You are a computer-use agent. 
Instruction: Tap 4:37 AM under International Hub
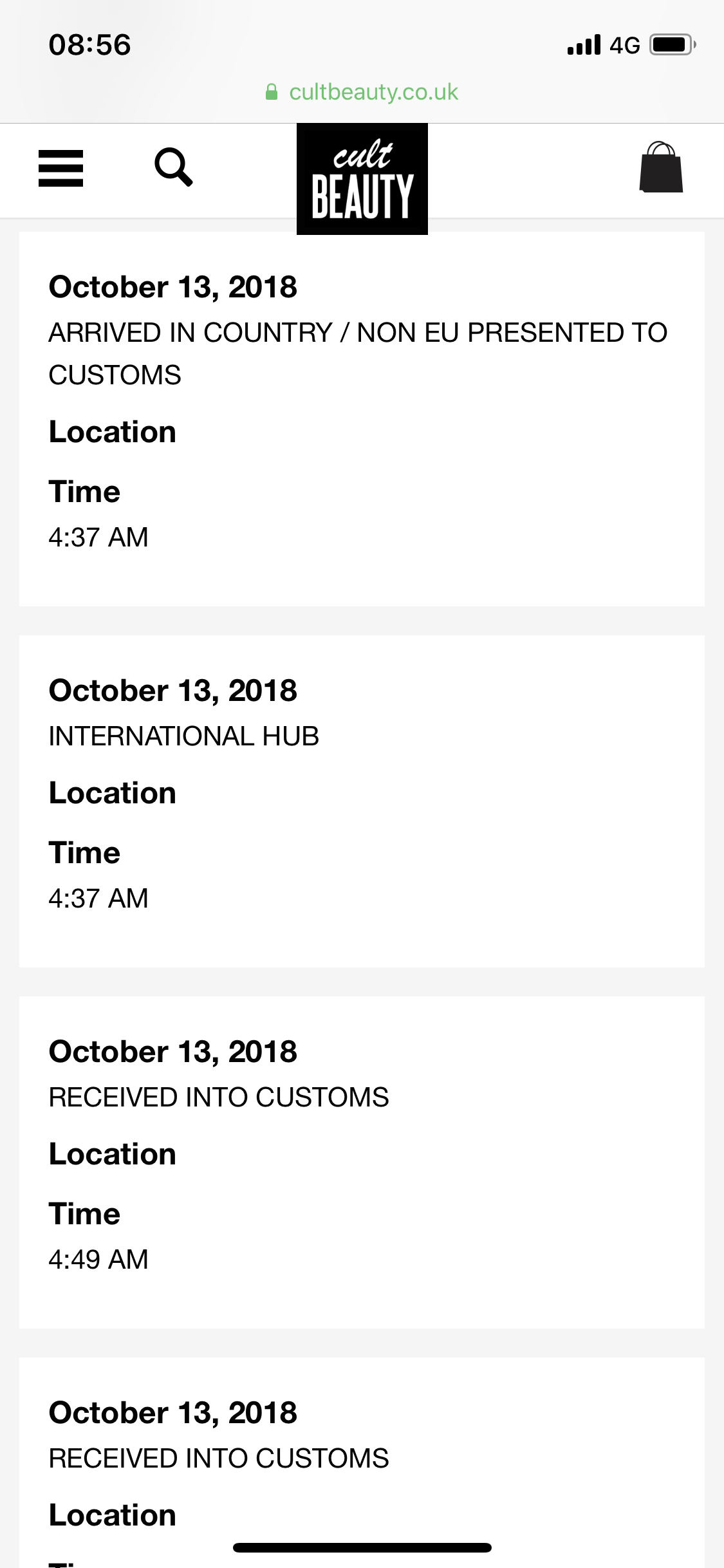(x=98, y=899)
